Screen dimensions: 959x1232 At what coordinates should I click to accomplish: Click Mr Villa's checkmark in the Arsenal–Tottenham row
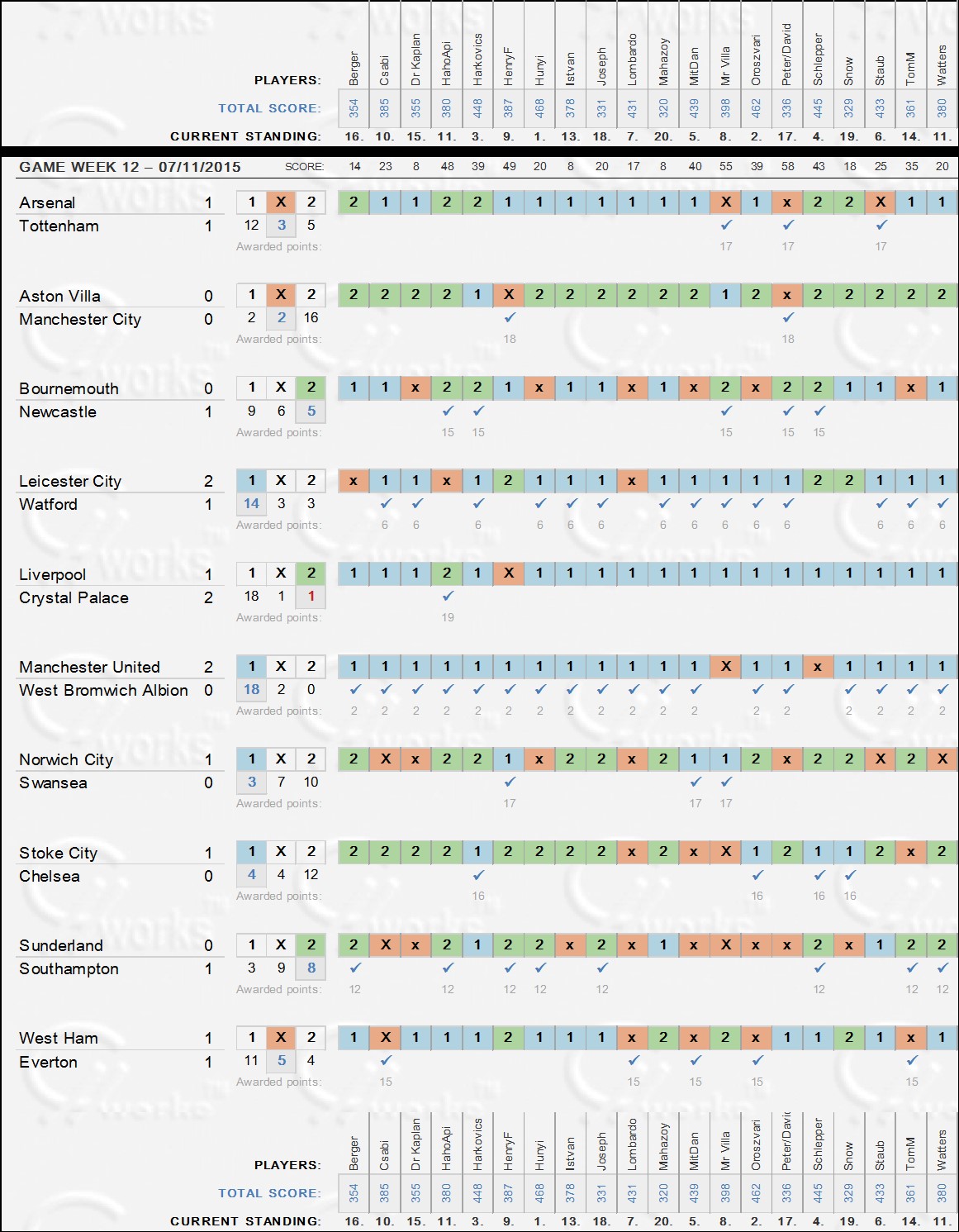(726, 225)
